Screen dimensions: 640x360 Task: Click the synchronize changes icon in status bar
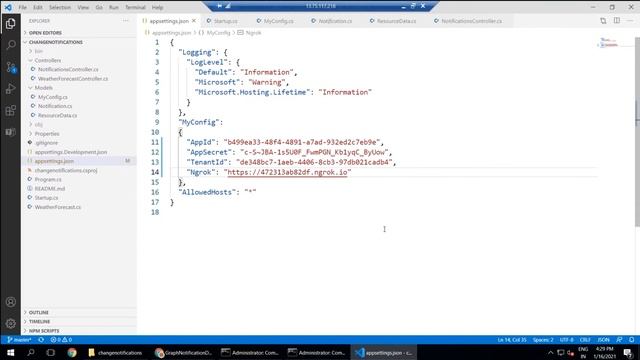click(x=41, y=340)
